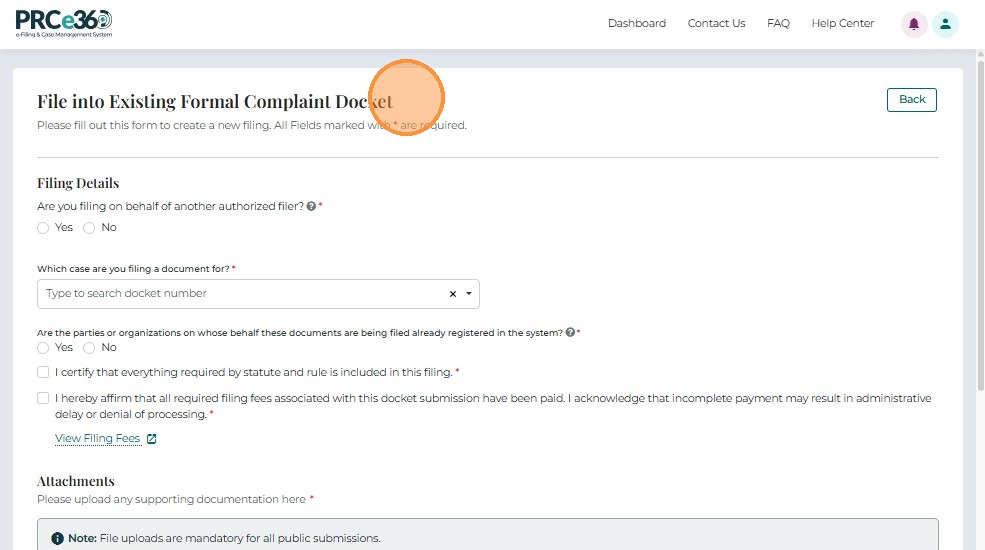Click the 'Filing Details' section heading
Viewport: 985px width, 550px height.
tap(78, 183)
